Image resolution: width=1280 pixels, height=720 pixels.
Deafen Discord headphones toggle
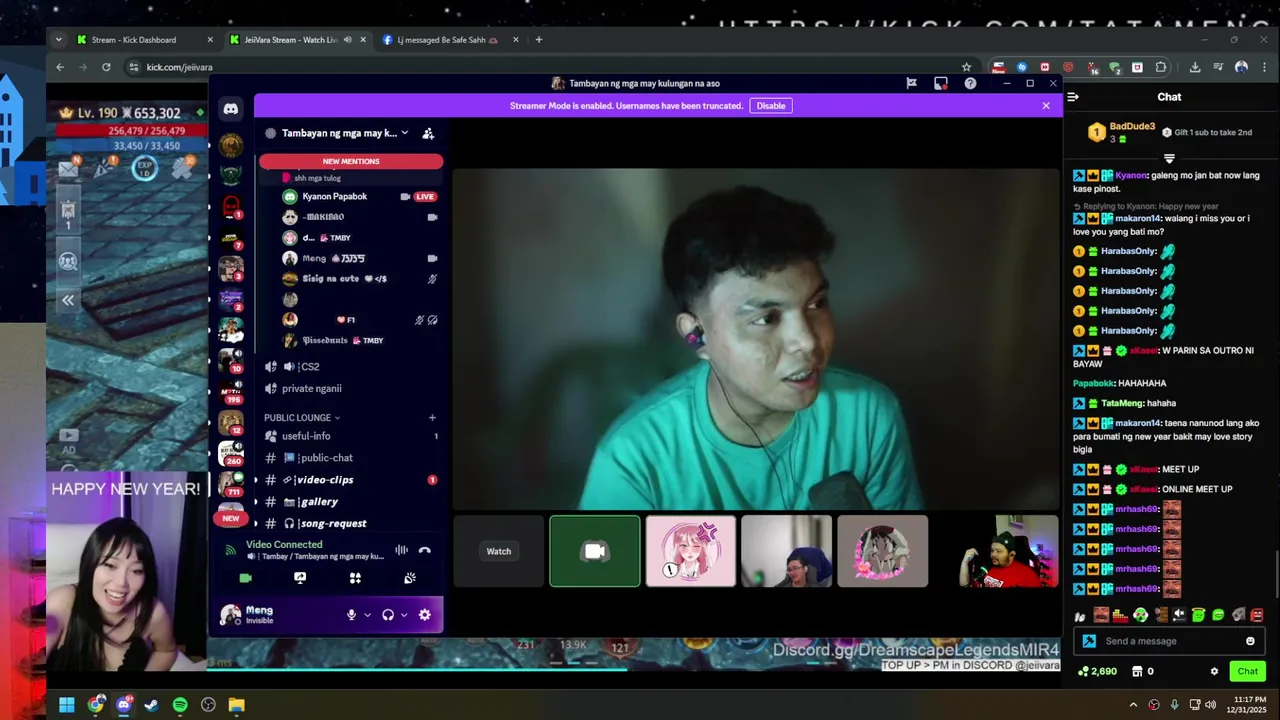point(388,615)
